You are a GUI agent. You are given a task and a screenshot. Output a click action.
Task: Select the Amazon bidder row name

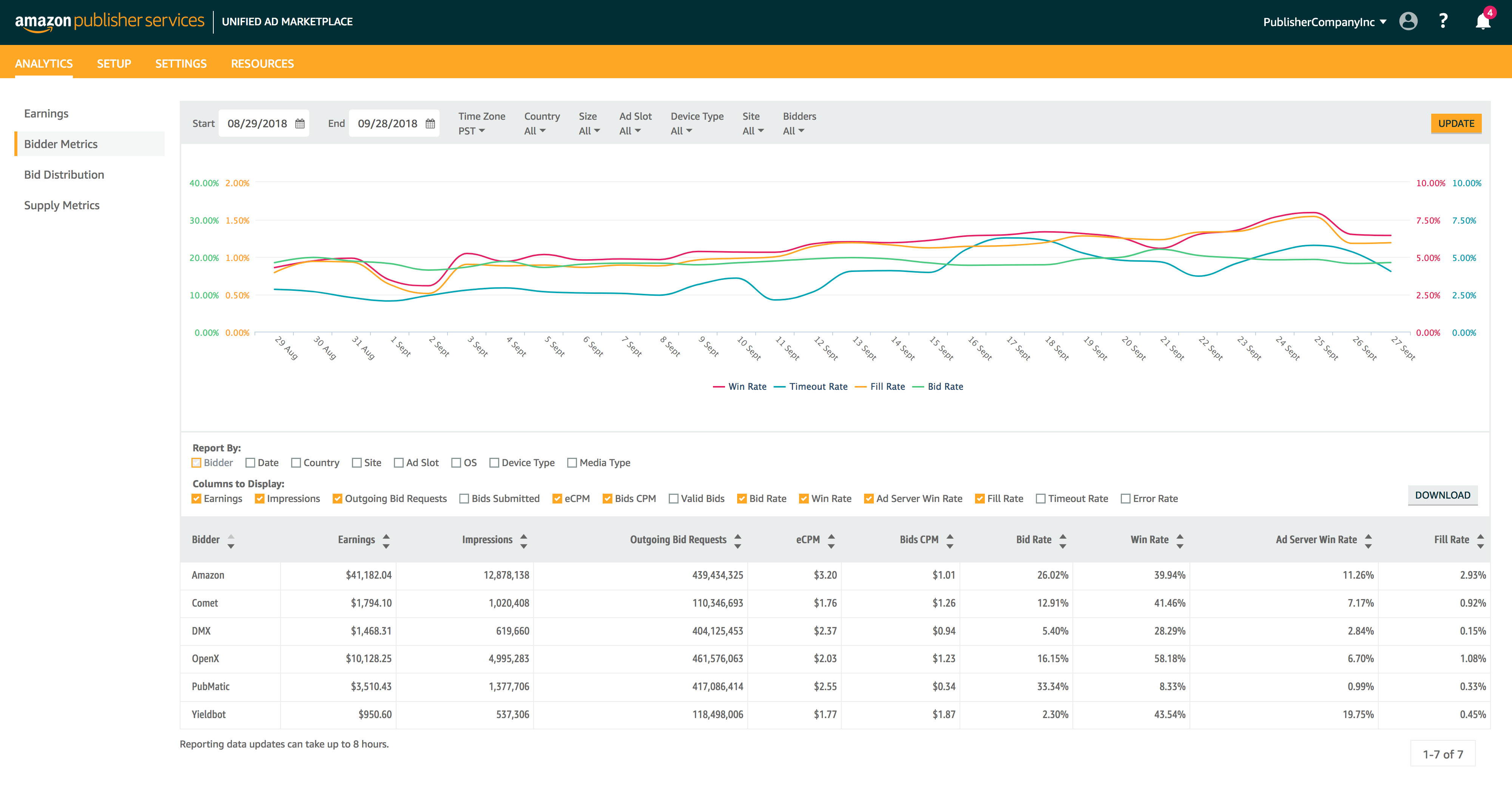tap(208, 575)
